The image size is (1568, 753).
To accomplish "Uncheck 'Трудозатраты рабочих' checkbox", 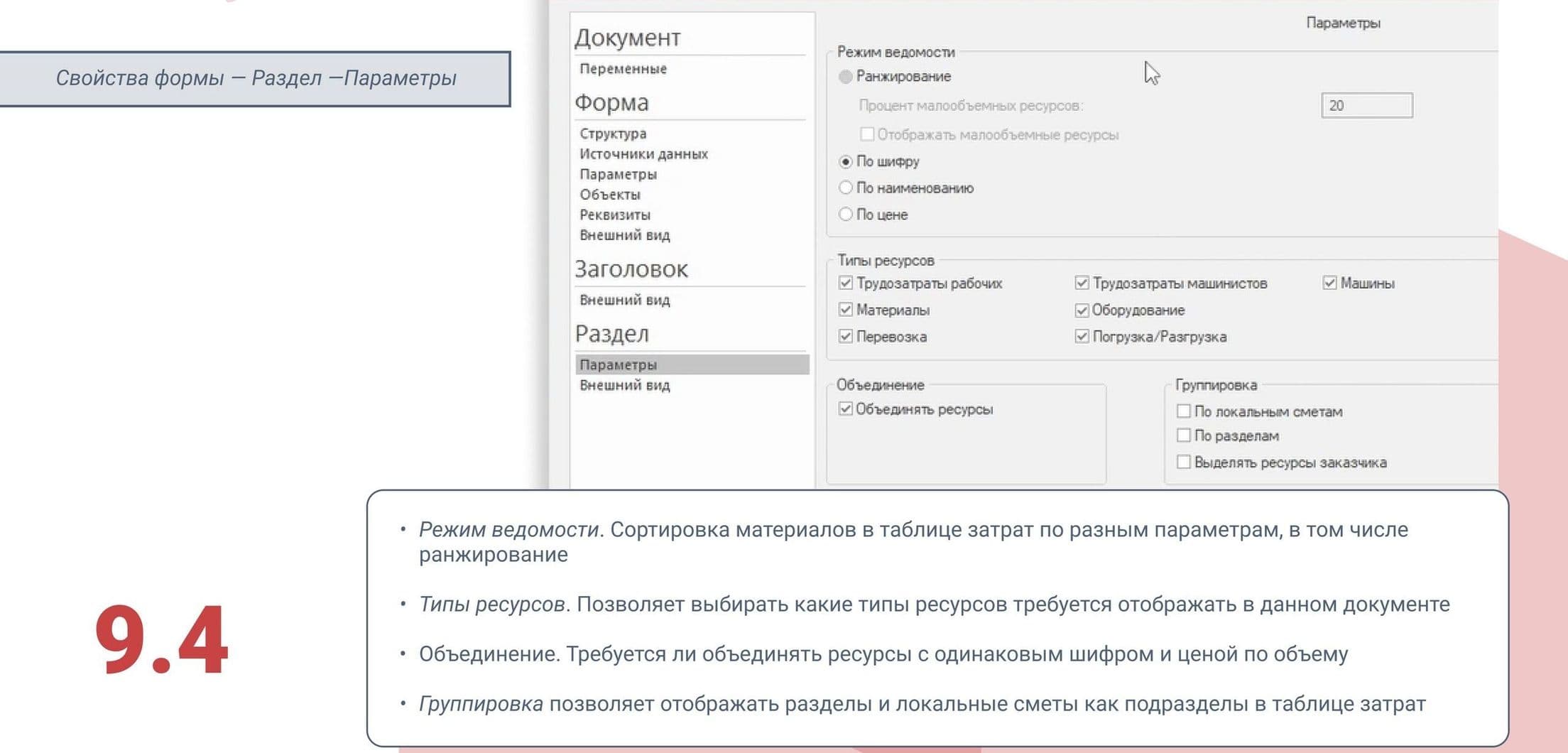I will 845,283.
